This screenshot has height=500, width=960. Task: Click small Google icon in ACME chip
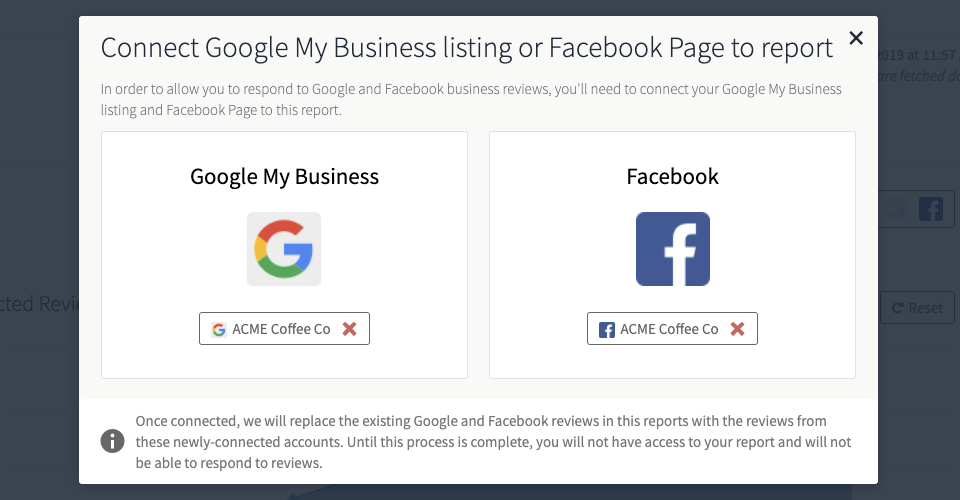tap(219, 329)
